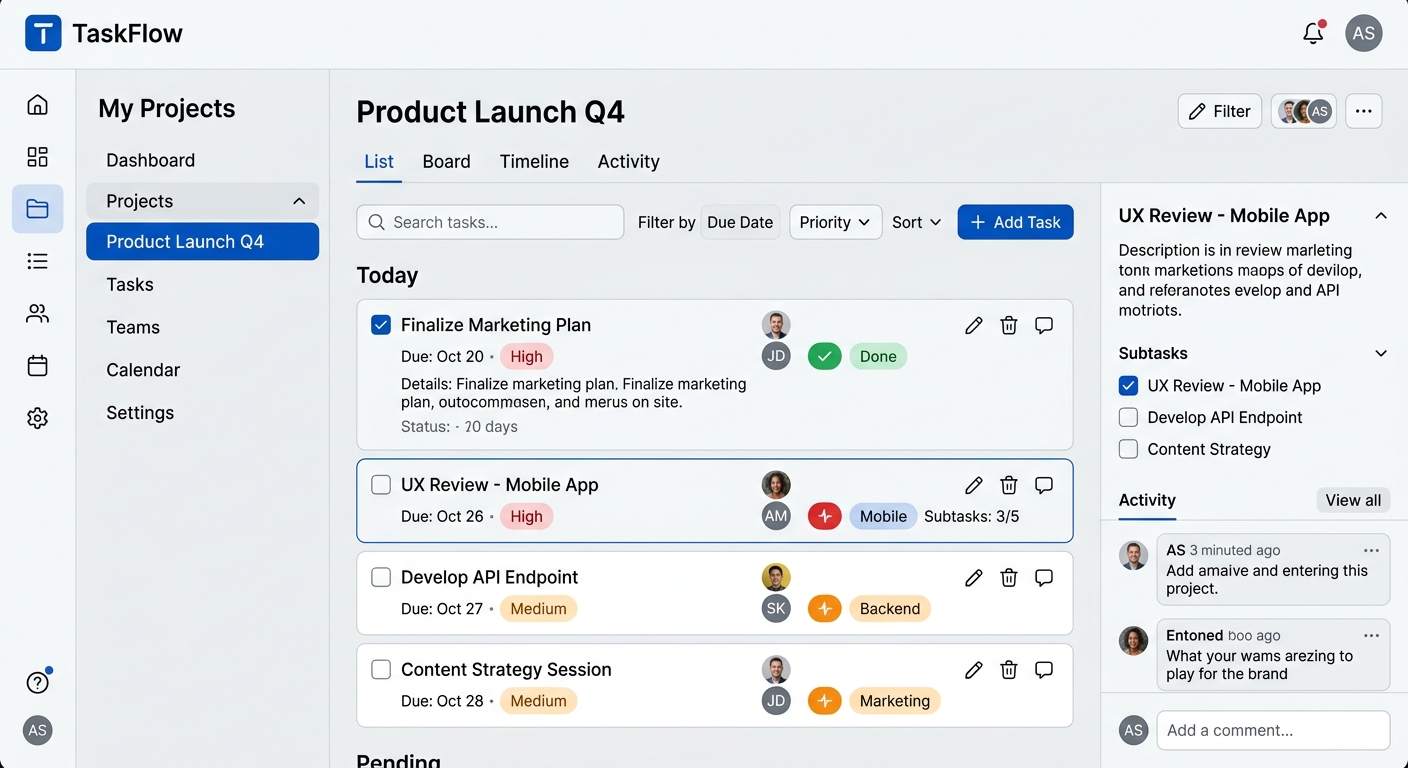Uncheck the UX Review - Mobile App subtask
1408x768 pixels.
point(1128,386)
